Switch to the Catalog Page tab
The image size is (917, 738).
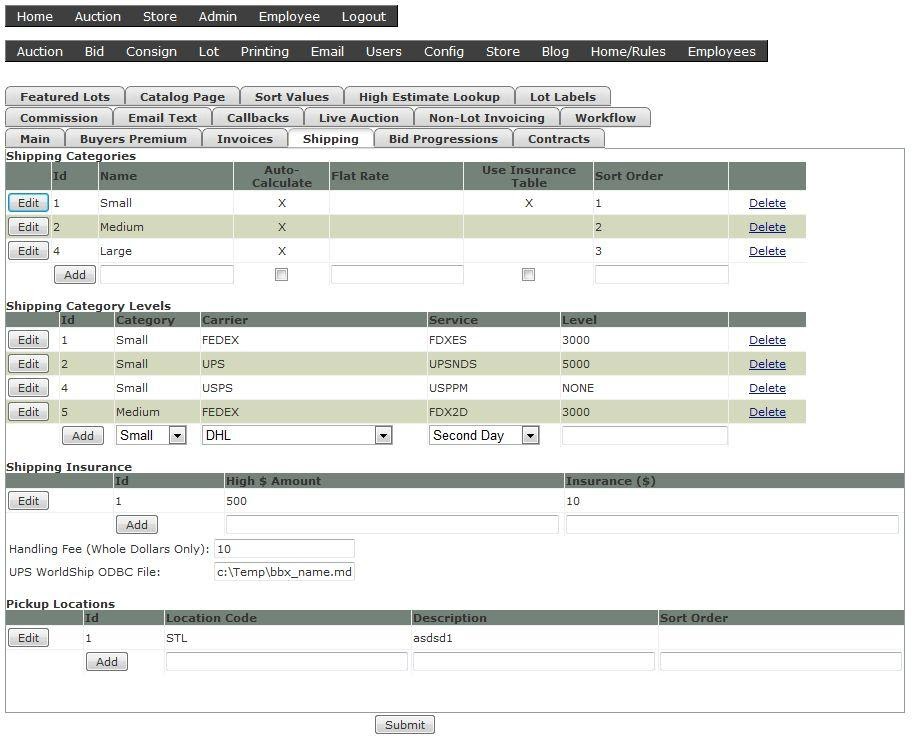[182, 96]
